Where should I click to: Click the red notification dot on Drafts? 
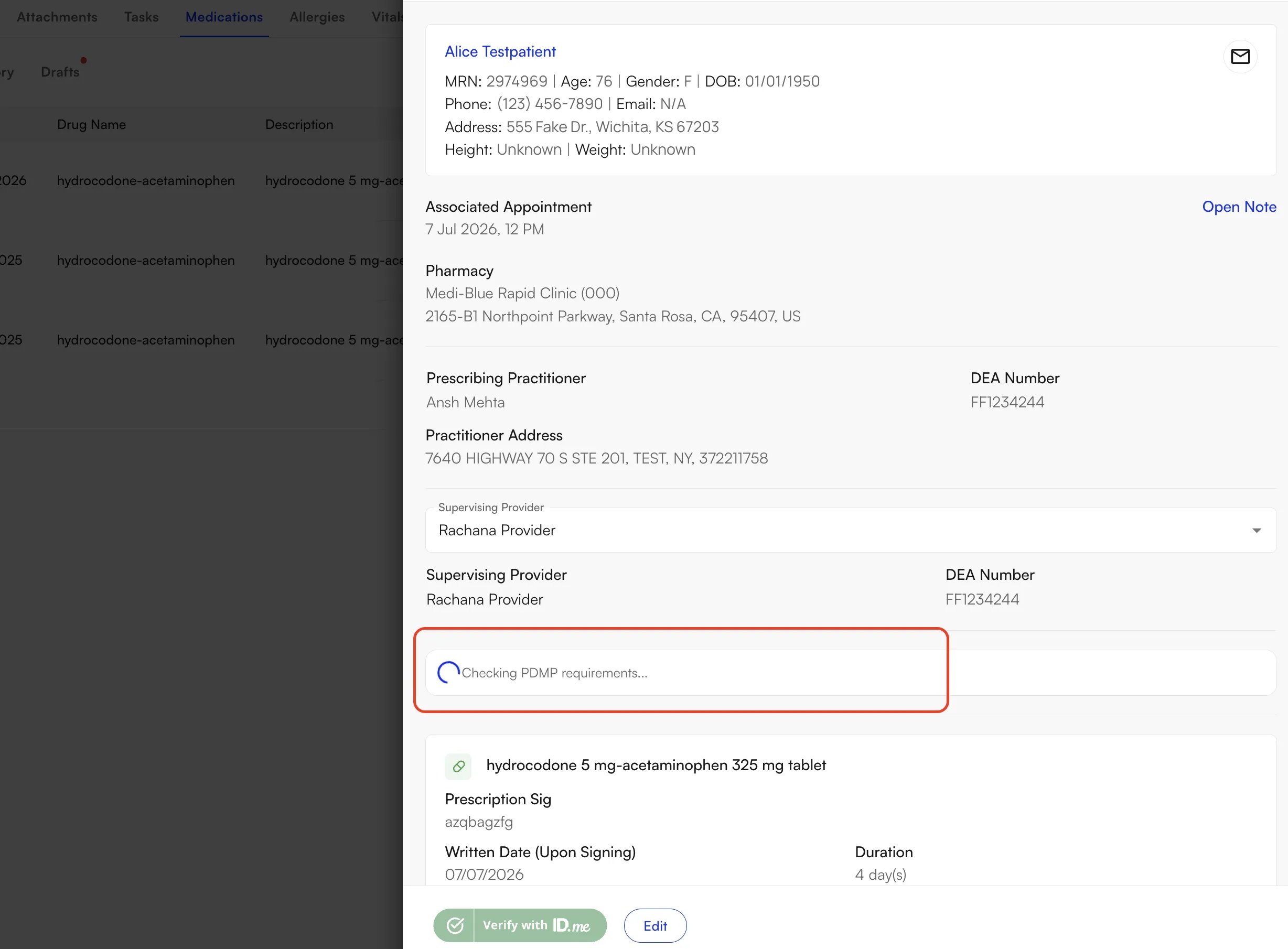83,60
